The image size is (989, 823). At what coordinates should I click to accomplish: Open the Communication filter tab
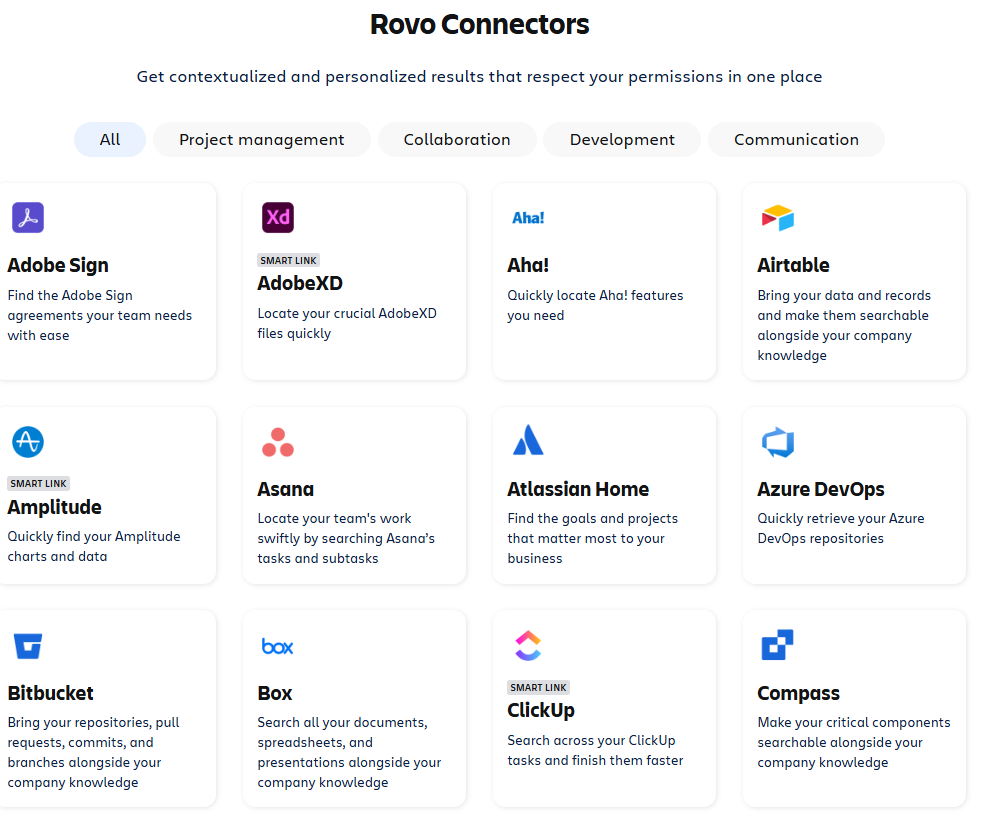tap(796, 139)
